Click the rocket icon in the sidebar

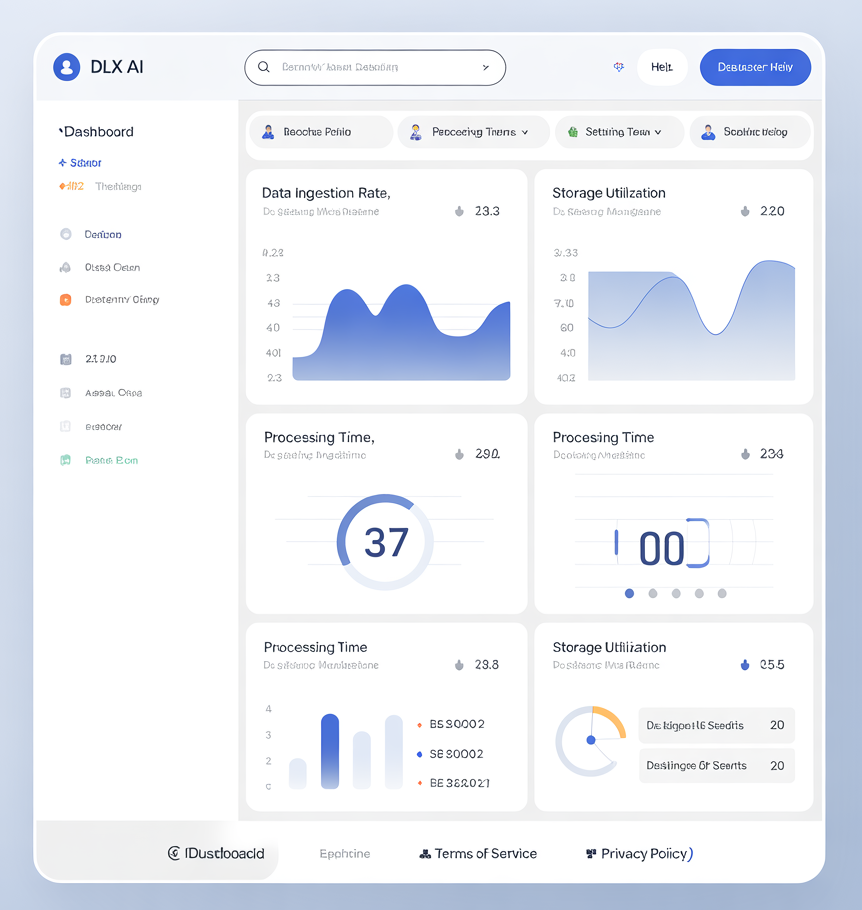pos(65,267)
